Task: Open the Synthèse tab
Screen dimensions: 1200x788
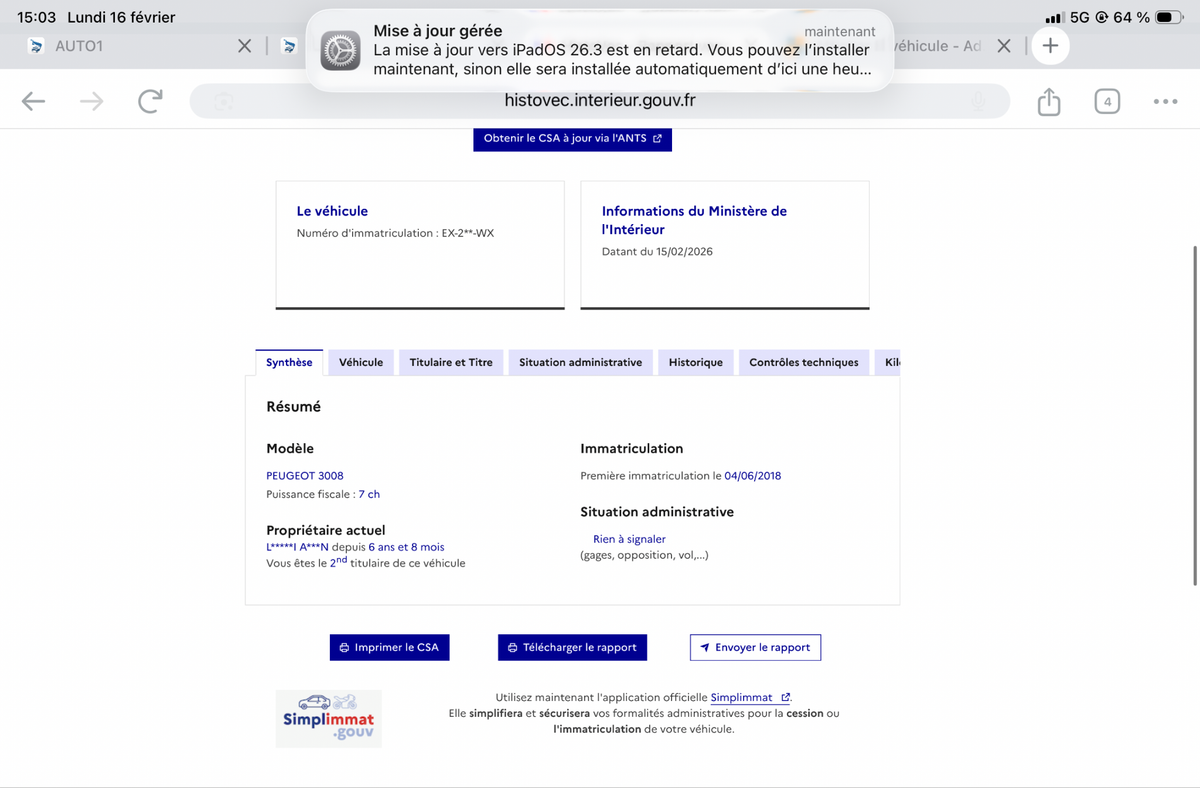Action: click(x=289, y=362)
